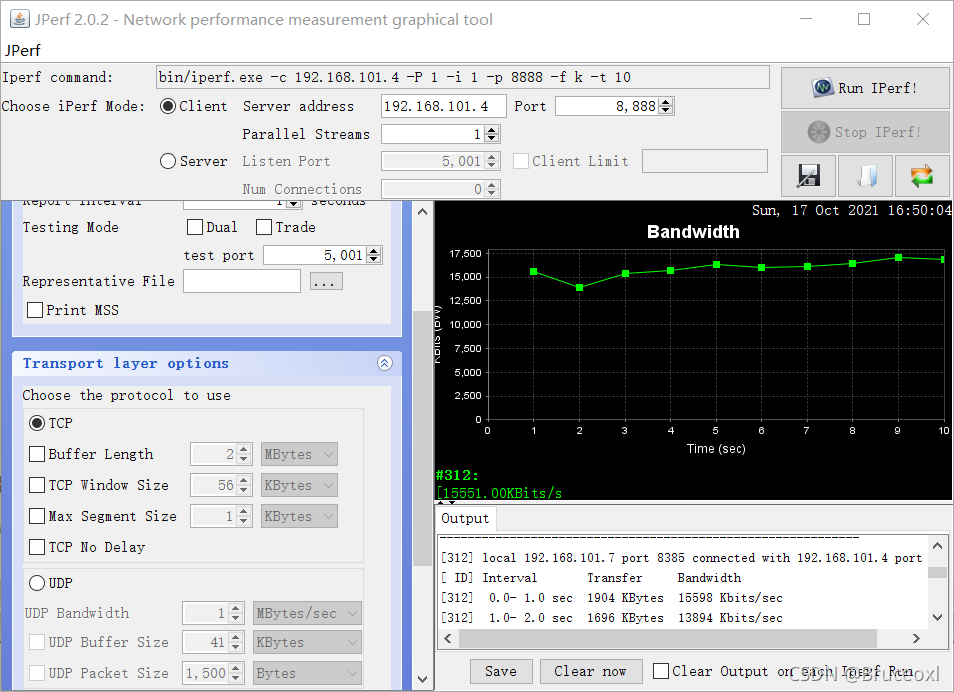Open UDP Buffer Size KBytes dropdown
954x692 pixels.
pos(307,642)
